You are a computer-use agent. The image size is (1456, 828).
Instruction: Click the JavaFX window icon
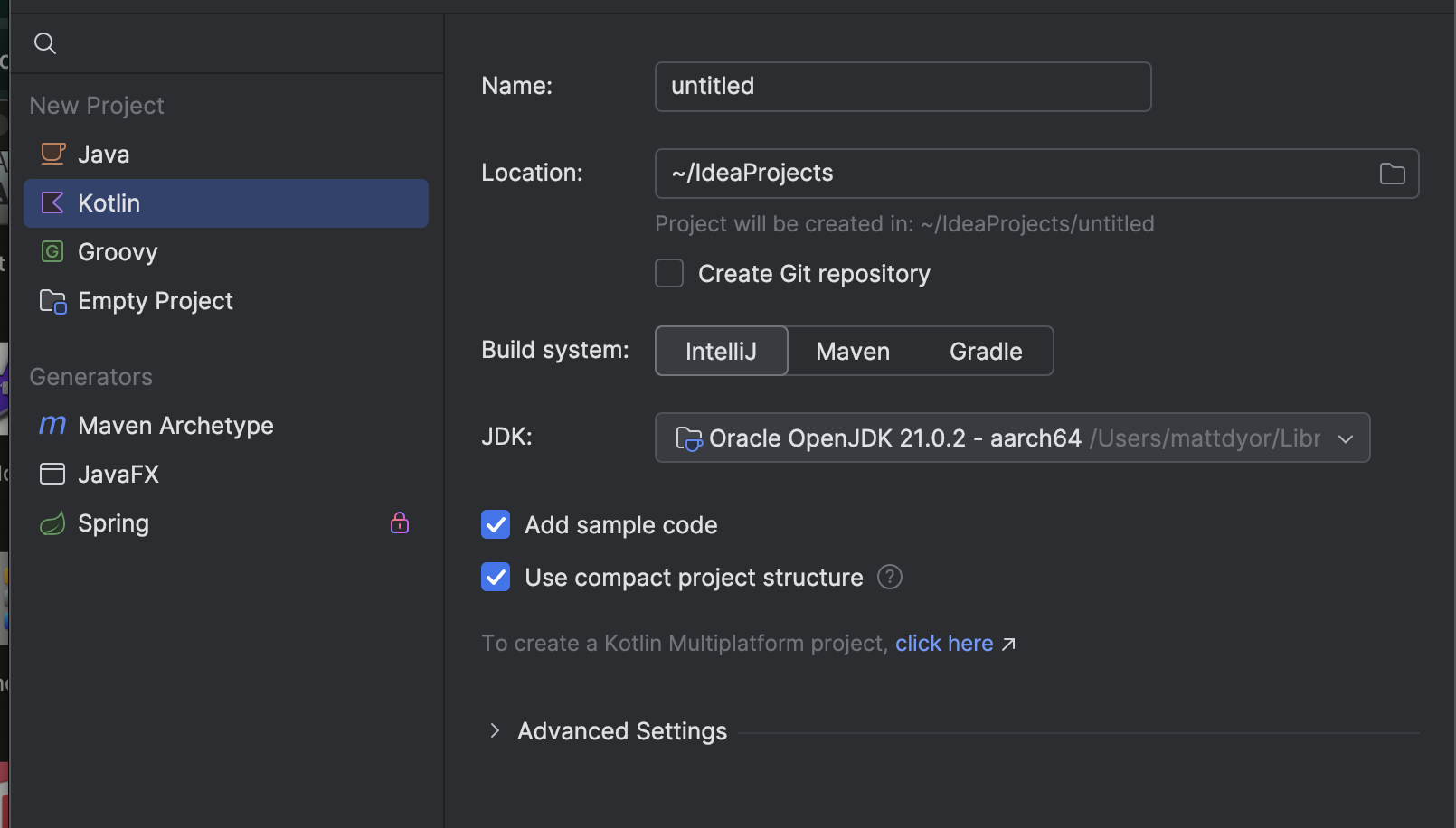[52, 474]
